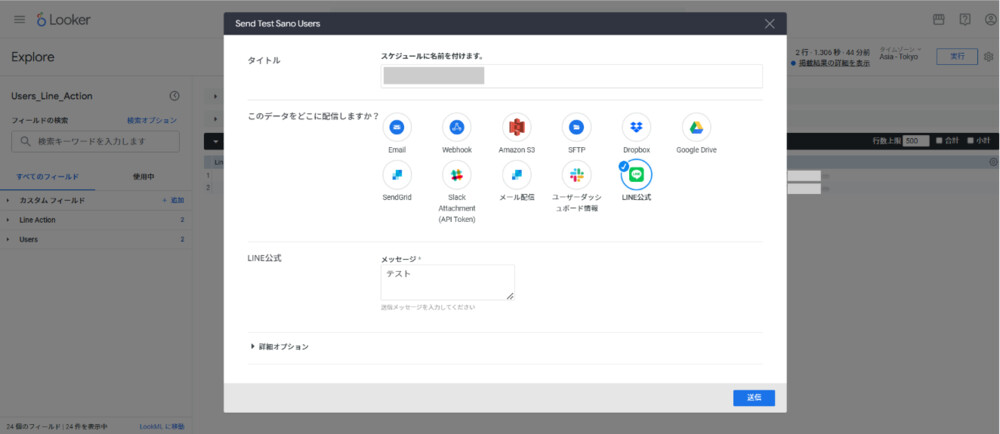Click the スケジュール title input field
Image resolution: width=1000 pixels, height=434 pixels.
pyautogui.click(x=571, y=76)
